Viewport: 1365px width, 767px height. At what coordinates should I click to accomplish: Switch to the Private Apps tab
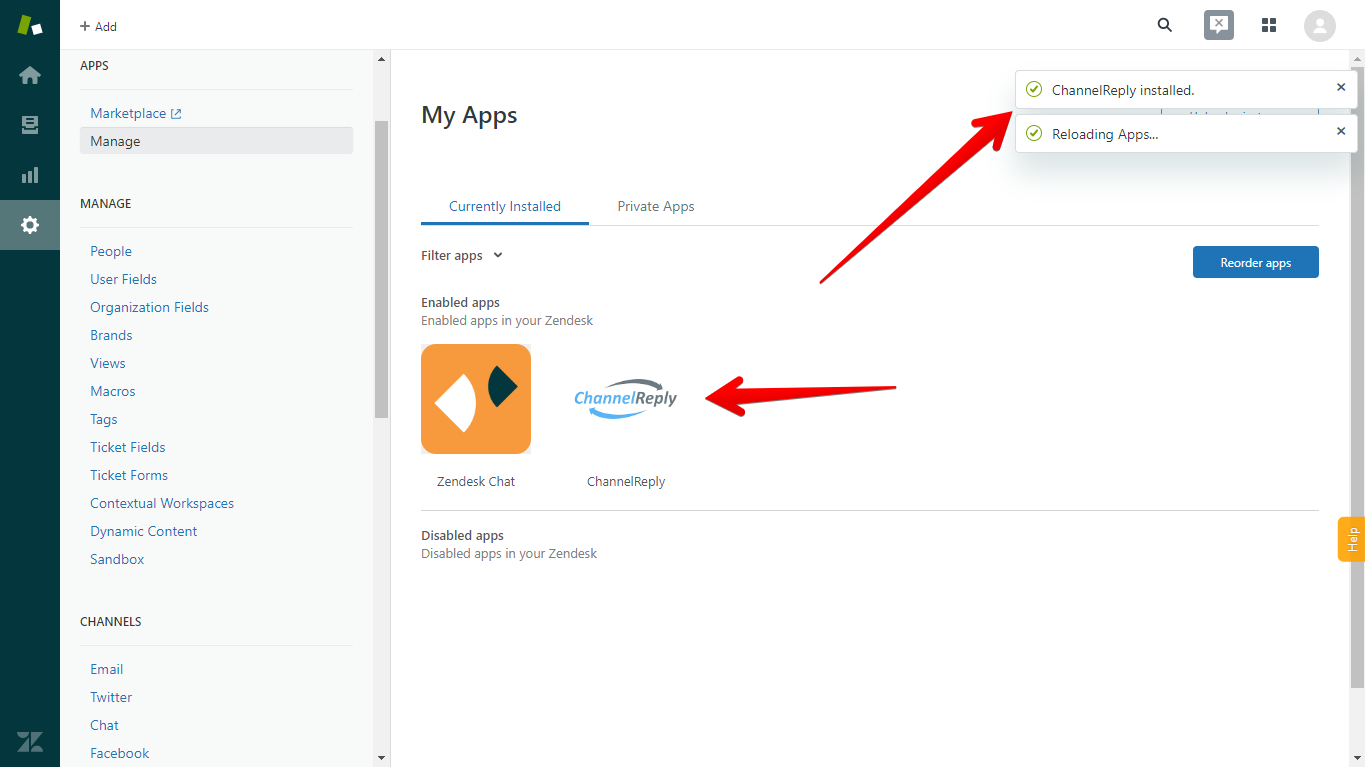[656, 206]
